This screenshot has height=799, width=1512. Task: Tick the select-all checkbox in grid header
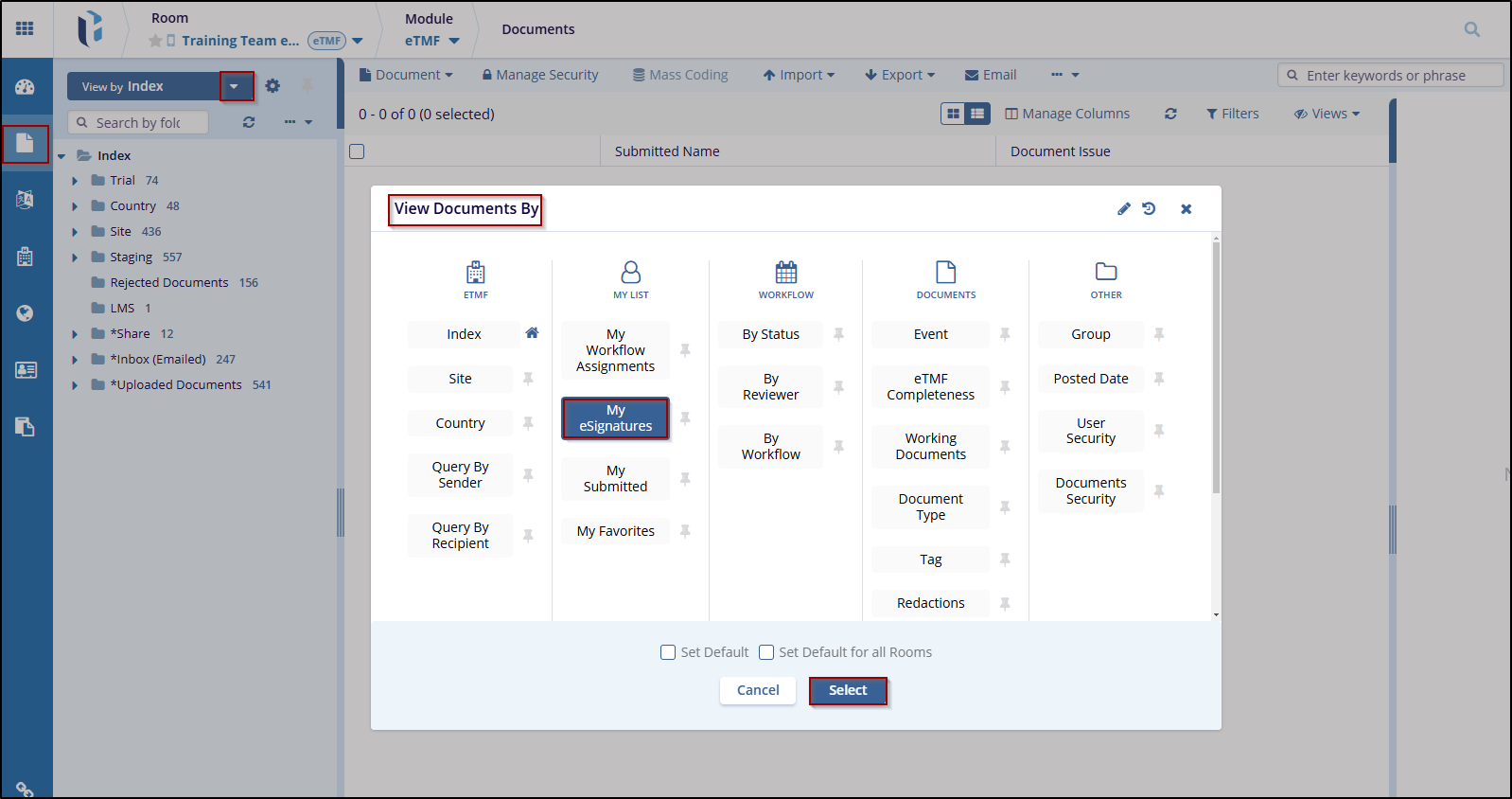tap(357, 151)
